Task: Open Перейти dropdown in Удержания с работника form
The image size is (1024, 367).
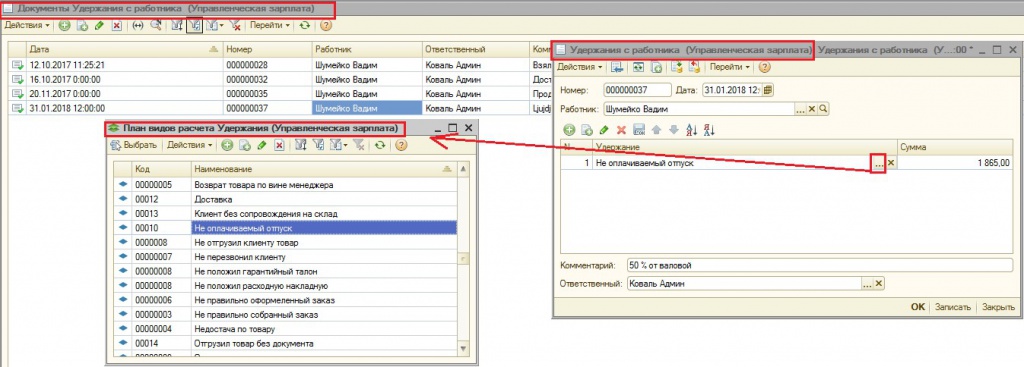Action: click(x=730, y=67)
